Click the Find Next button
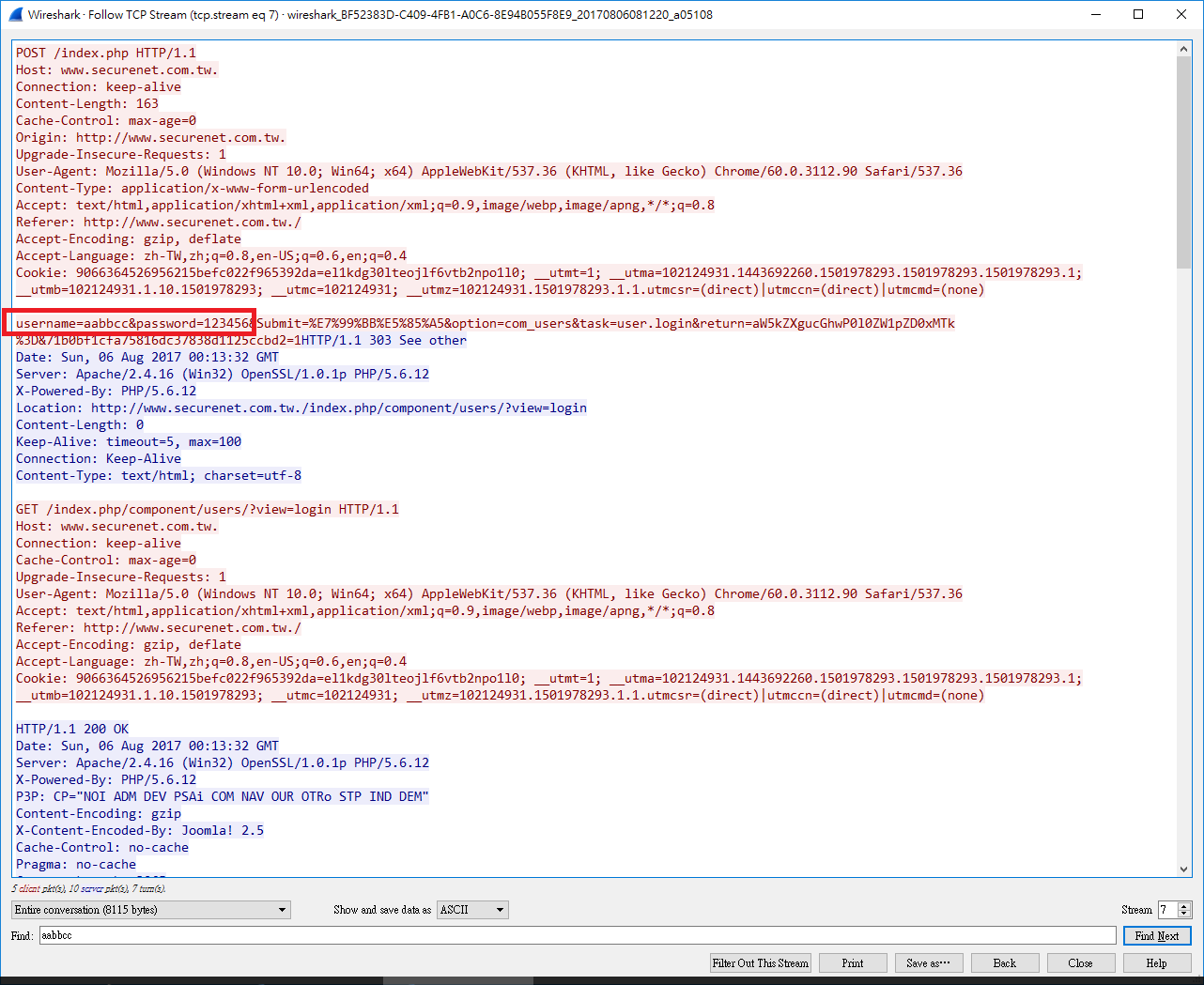Viewport: 1204px width, 985px height. [x=1157, y=936]
